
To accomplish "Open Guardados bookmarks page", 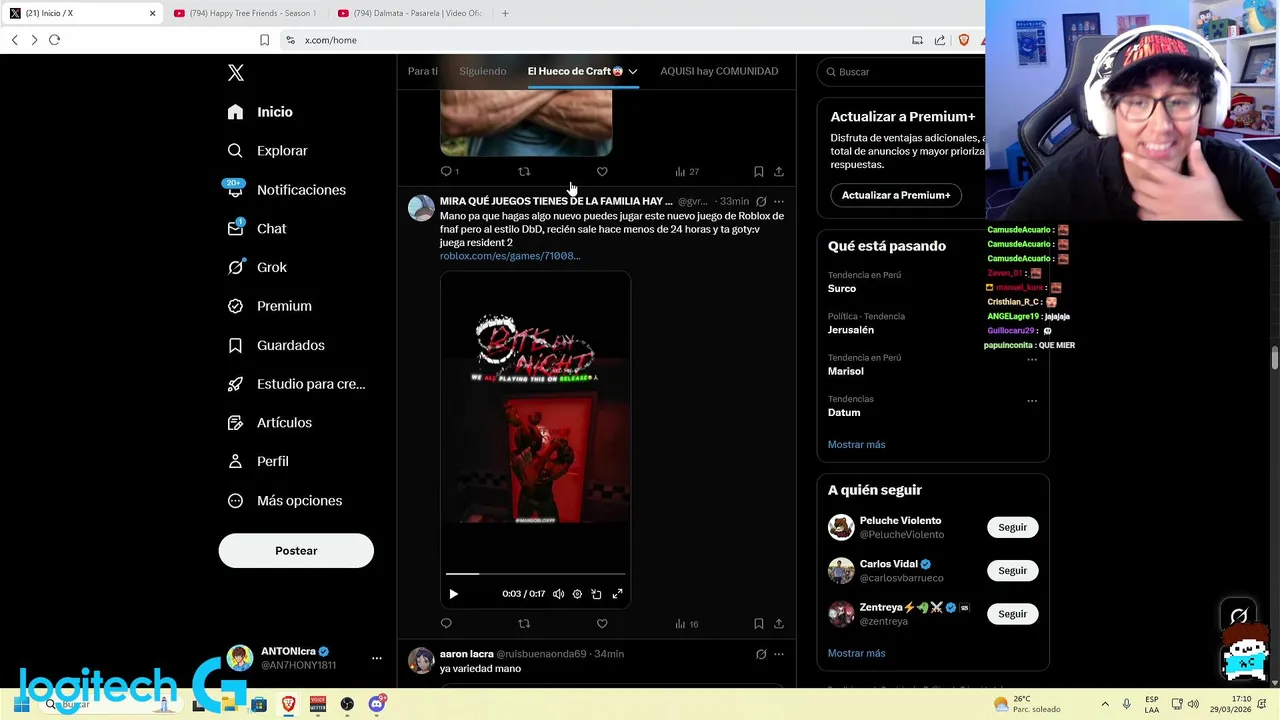I will coord(276,345).
